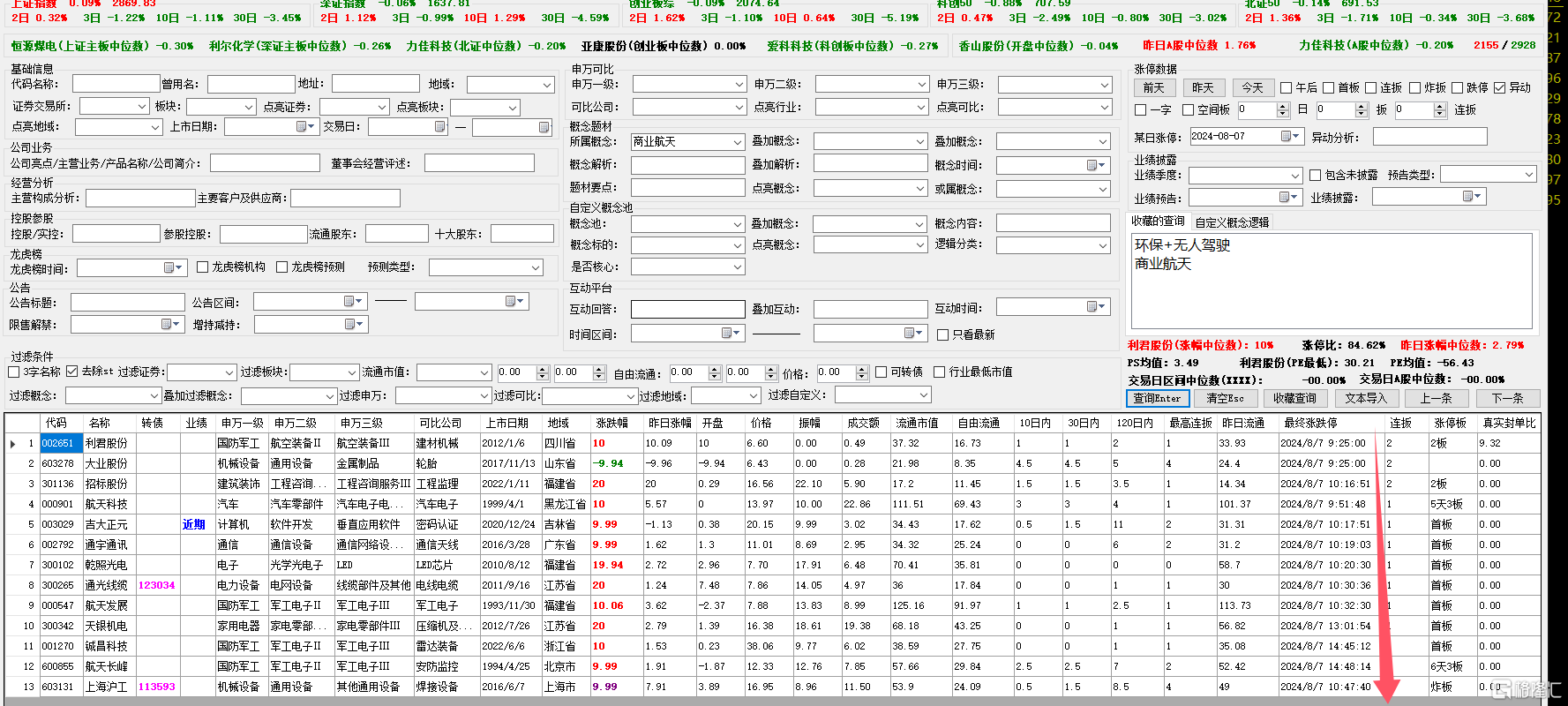Open the 增持减持 calendar picker

[x=354, y=325]
